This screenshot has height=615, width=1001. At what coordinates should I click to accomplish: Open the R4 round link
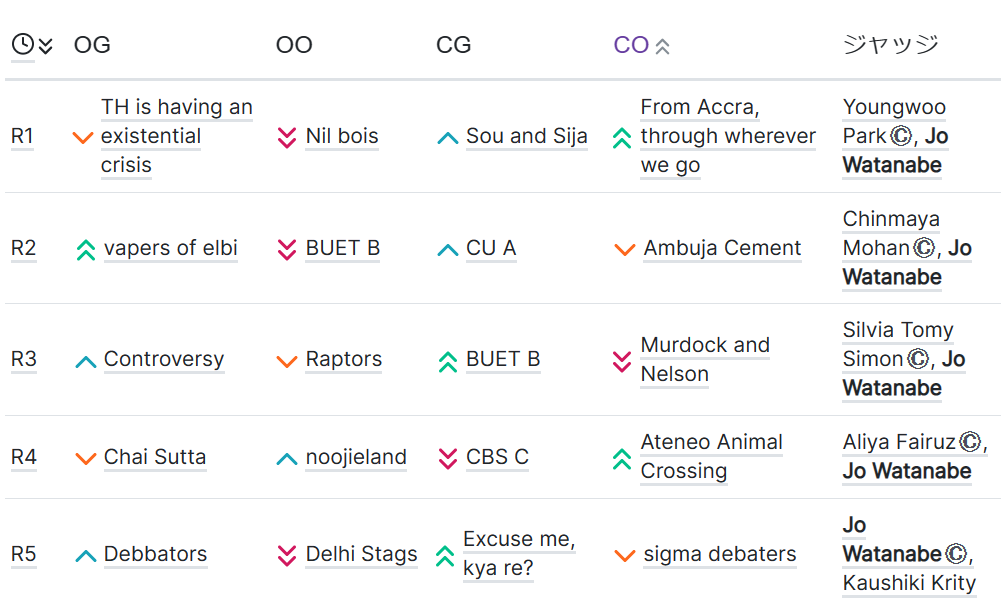[x=24, y=457]
